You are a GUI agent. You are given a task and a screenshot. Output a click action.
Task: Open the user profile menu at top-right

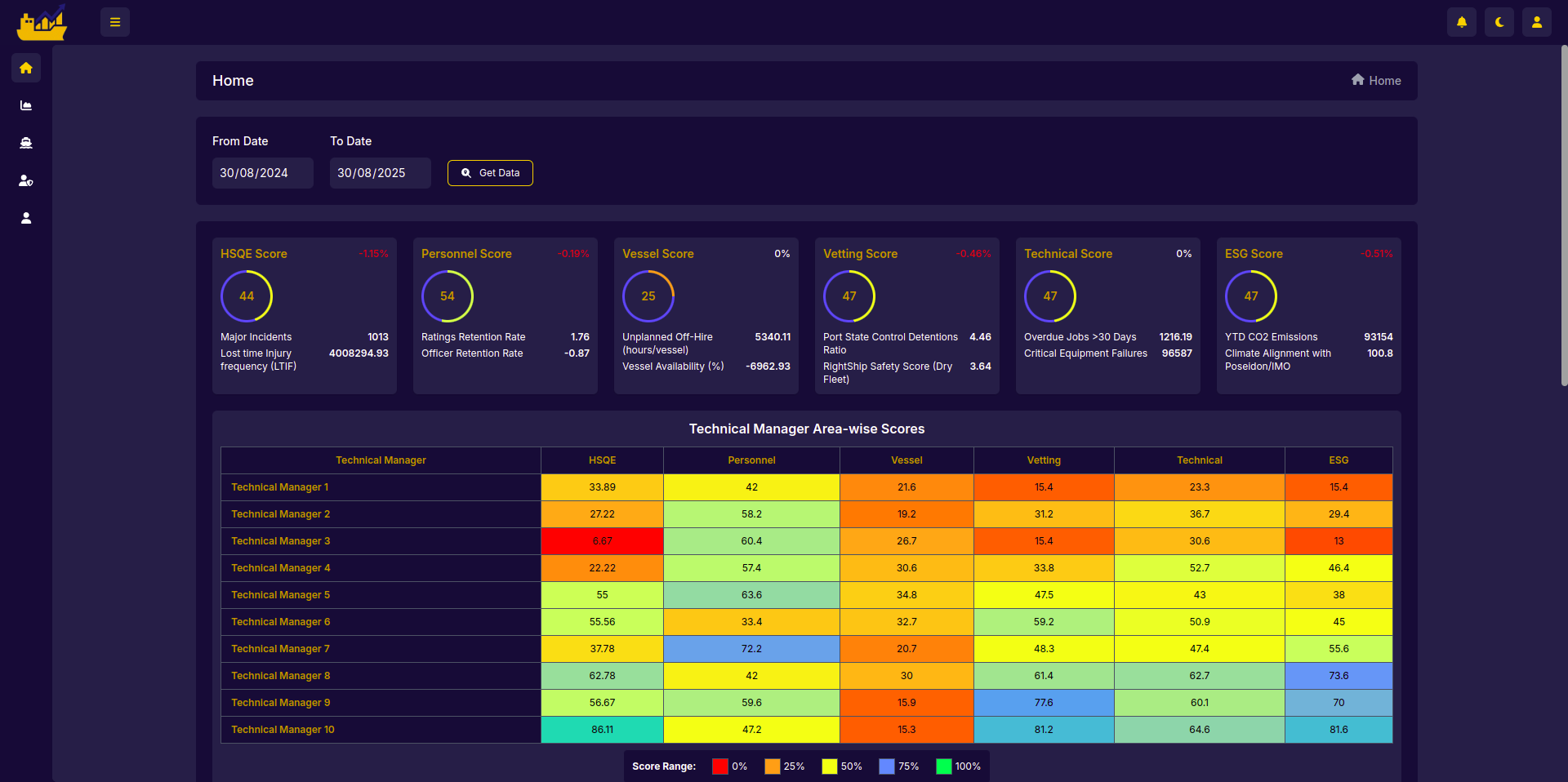(x=1537, y=22)
